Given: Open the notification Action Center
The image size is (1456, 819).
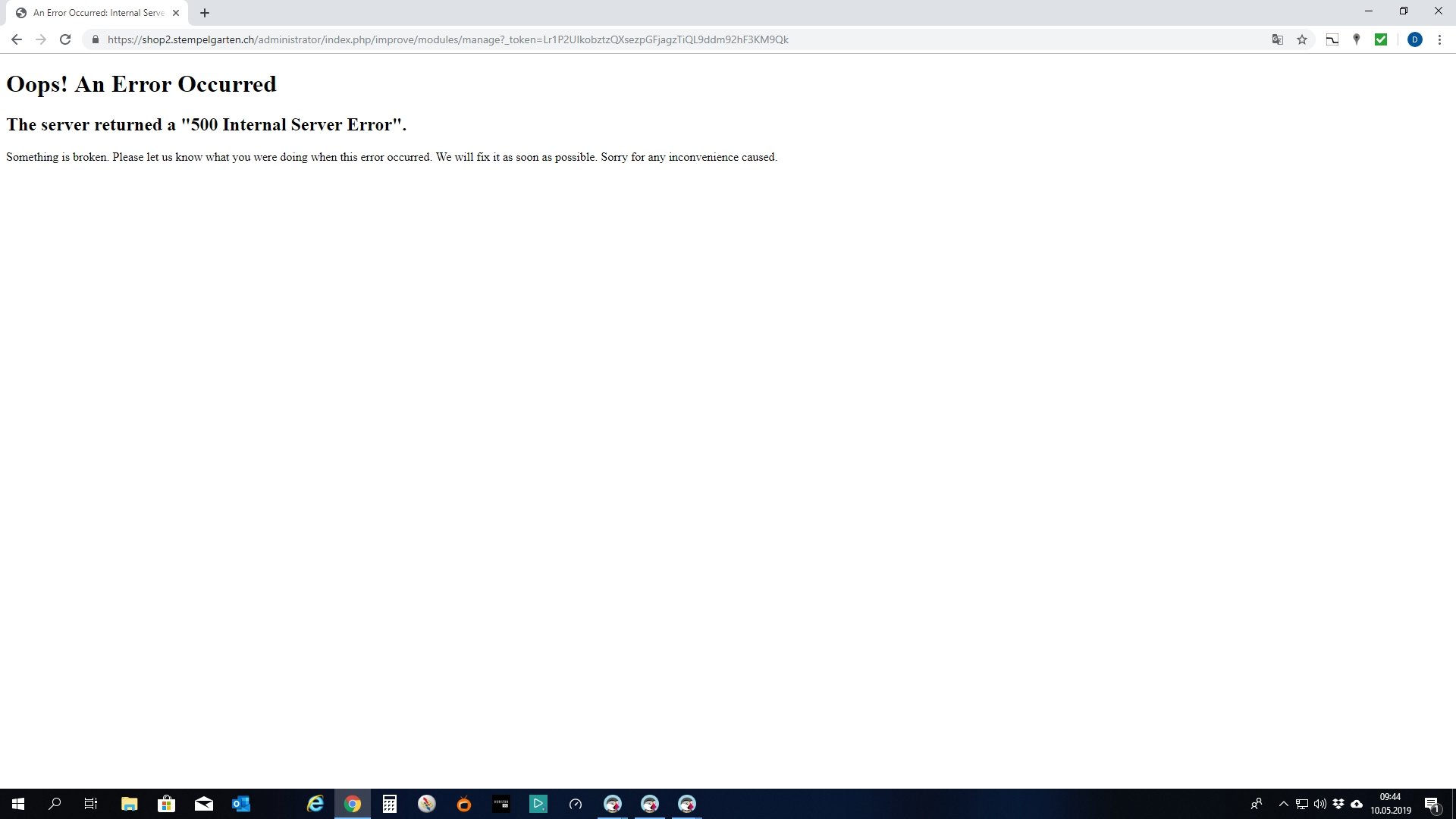Looking at the screenshot, I should click(1432, 804).
